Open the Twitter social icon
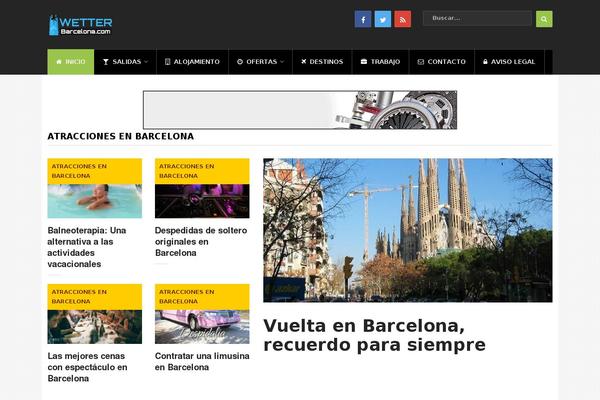Screen dimensions: 600x400 [383, 19]
